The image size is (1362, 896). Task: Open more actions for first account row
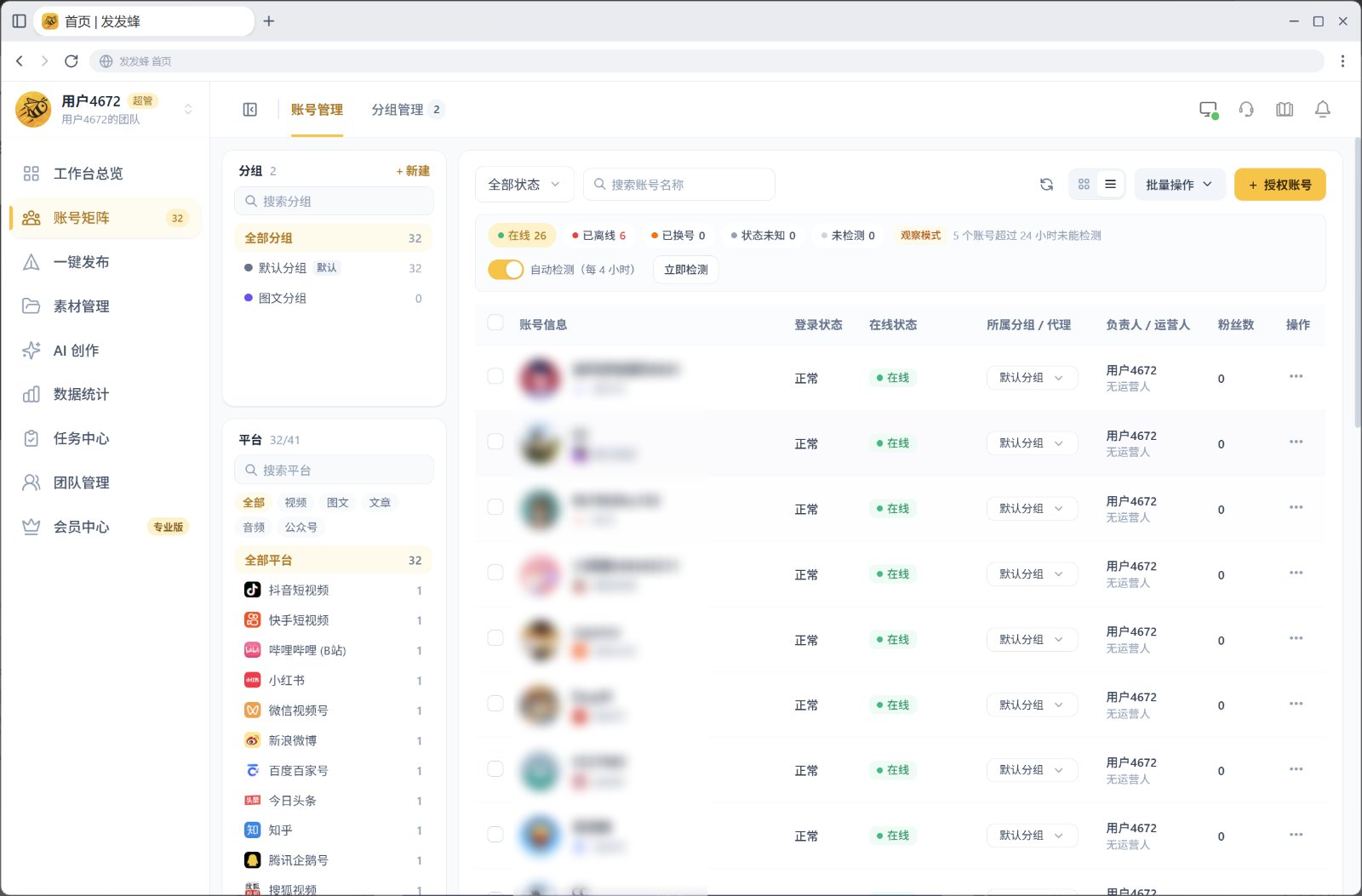pyautogui.click(x=1296, y=376)
